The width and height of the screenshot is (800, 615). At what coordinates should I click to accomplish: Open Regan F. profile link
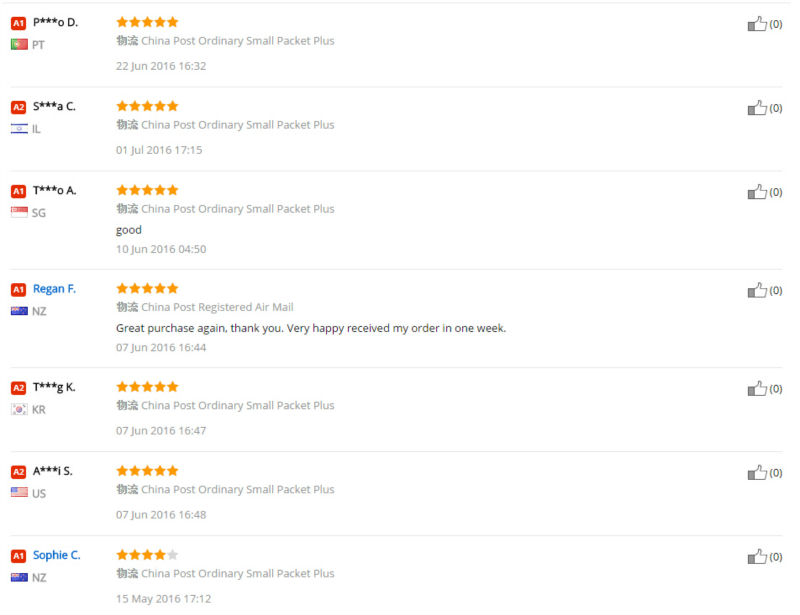pos(54,289)
